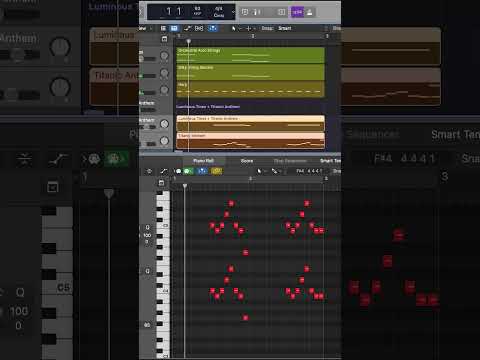480x360 pixels.
Task: Click the leftmost icon in Piano Roll toolbar
Action: point(149,171)
